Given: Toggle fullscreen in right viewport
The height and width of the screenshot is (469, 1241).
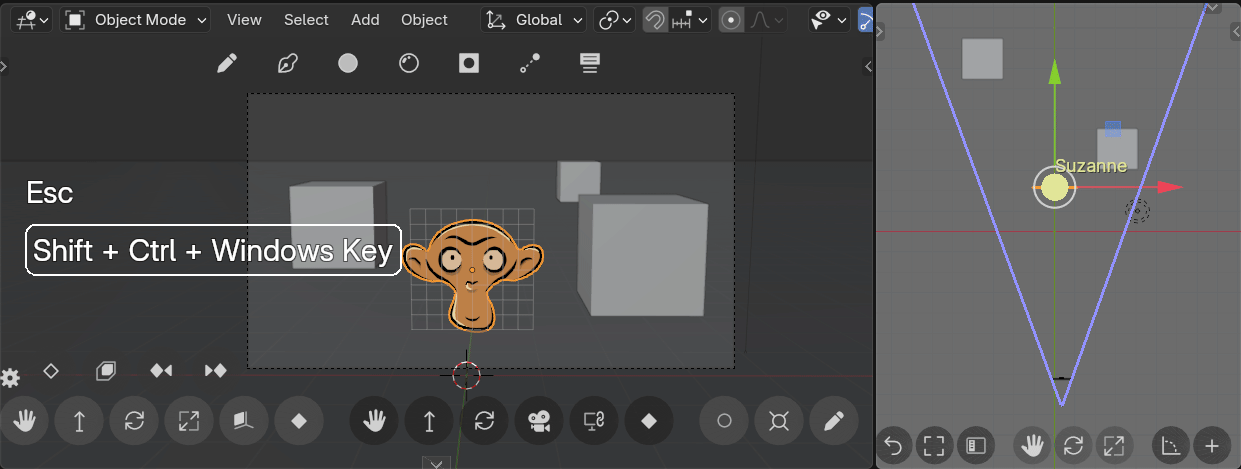Looking at the screenshot, I should tap(935, 445).
